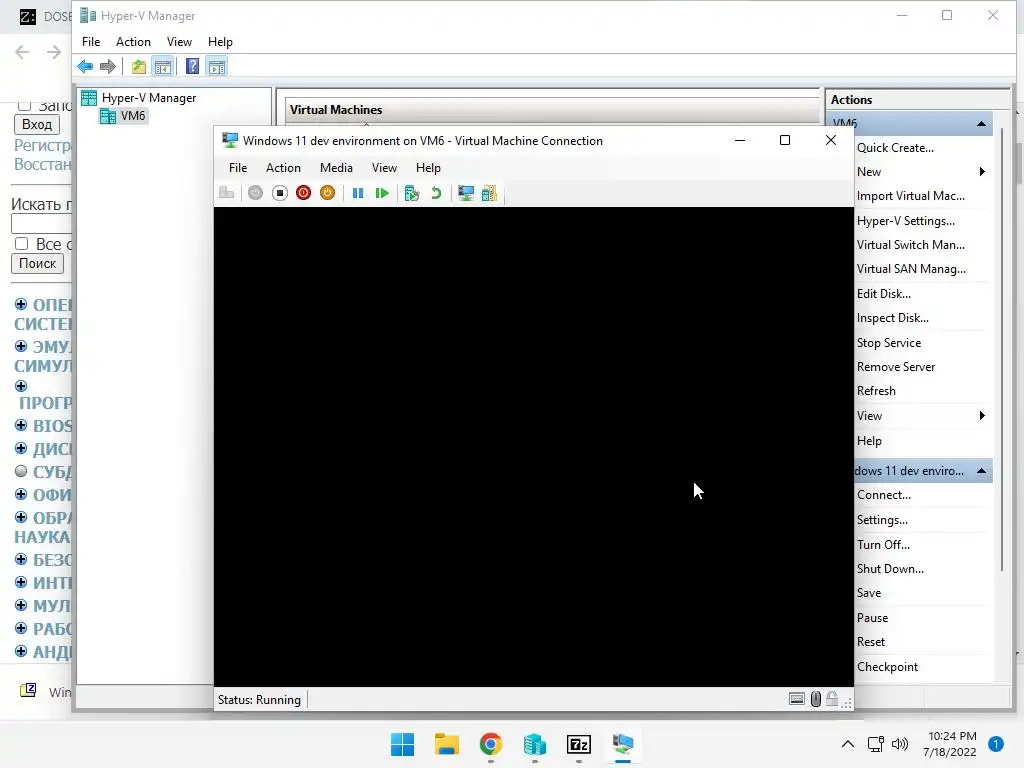The height and width of the screenshot is (768, 1024).
Task: Open the File menu in VM Connection window
Action: 238,168
